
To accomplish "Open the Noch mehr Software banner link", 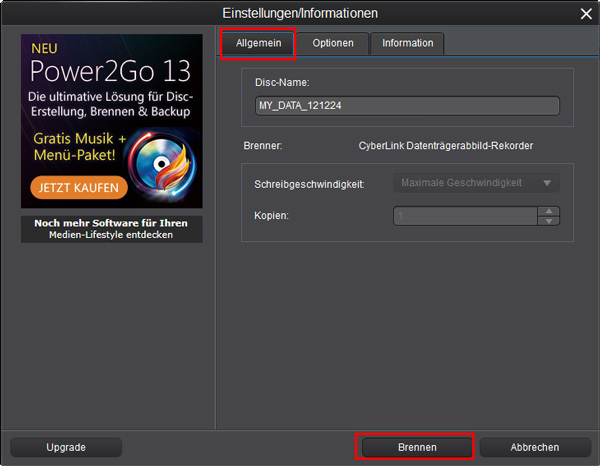I will pos(111,229).
